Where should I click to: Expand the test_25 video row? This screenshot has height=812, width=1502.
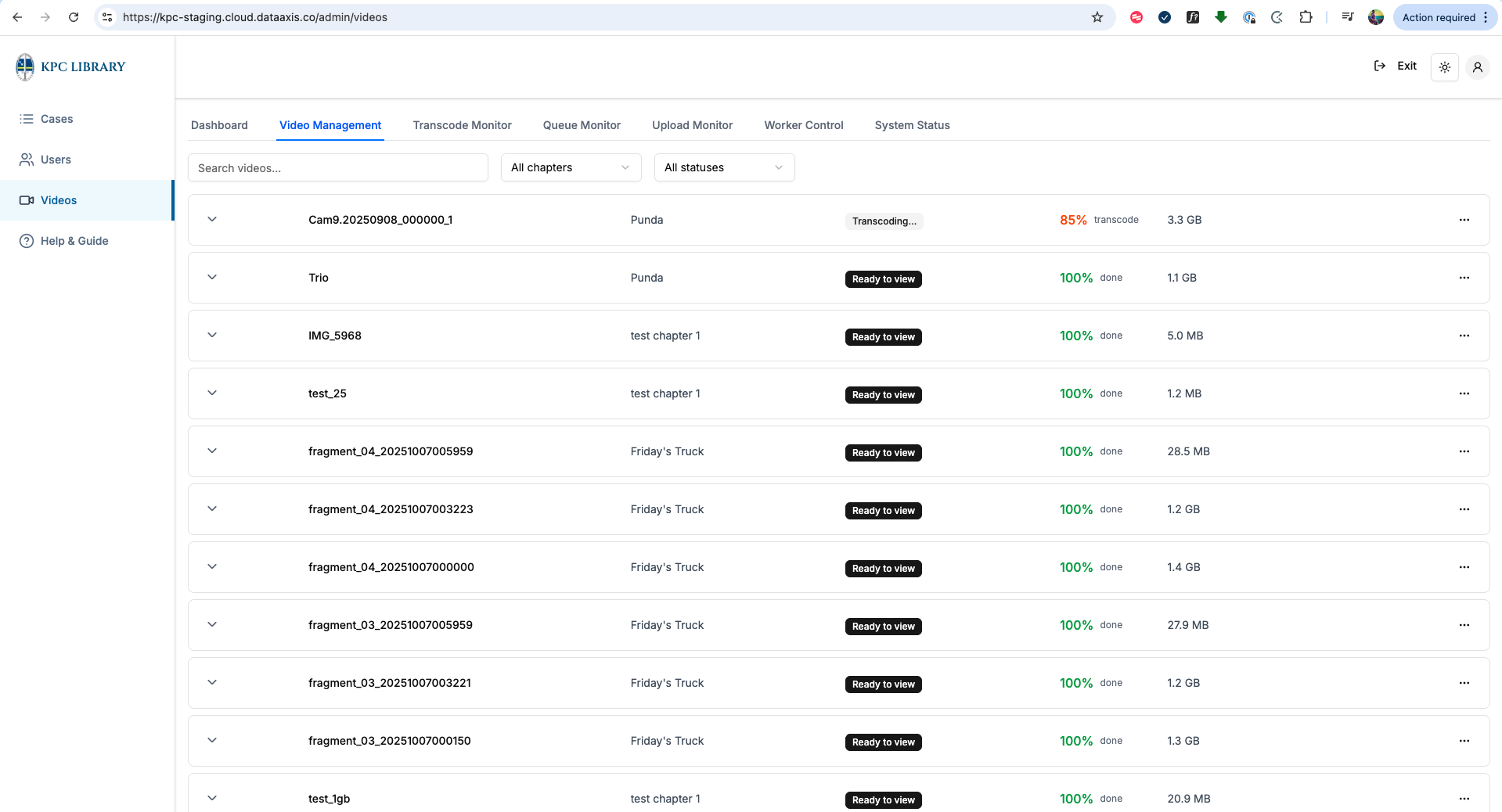click(x=212, y=393)
